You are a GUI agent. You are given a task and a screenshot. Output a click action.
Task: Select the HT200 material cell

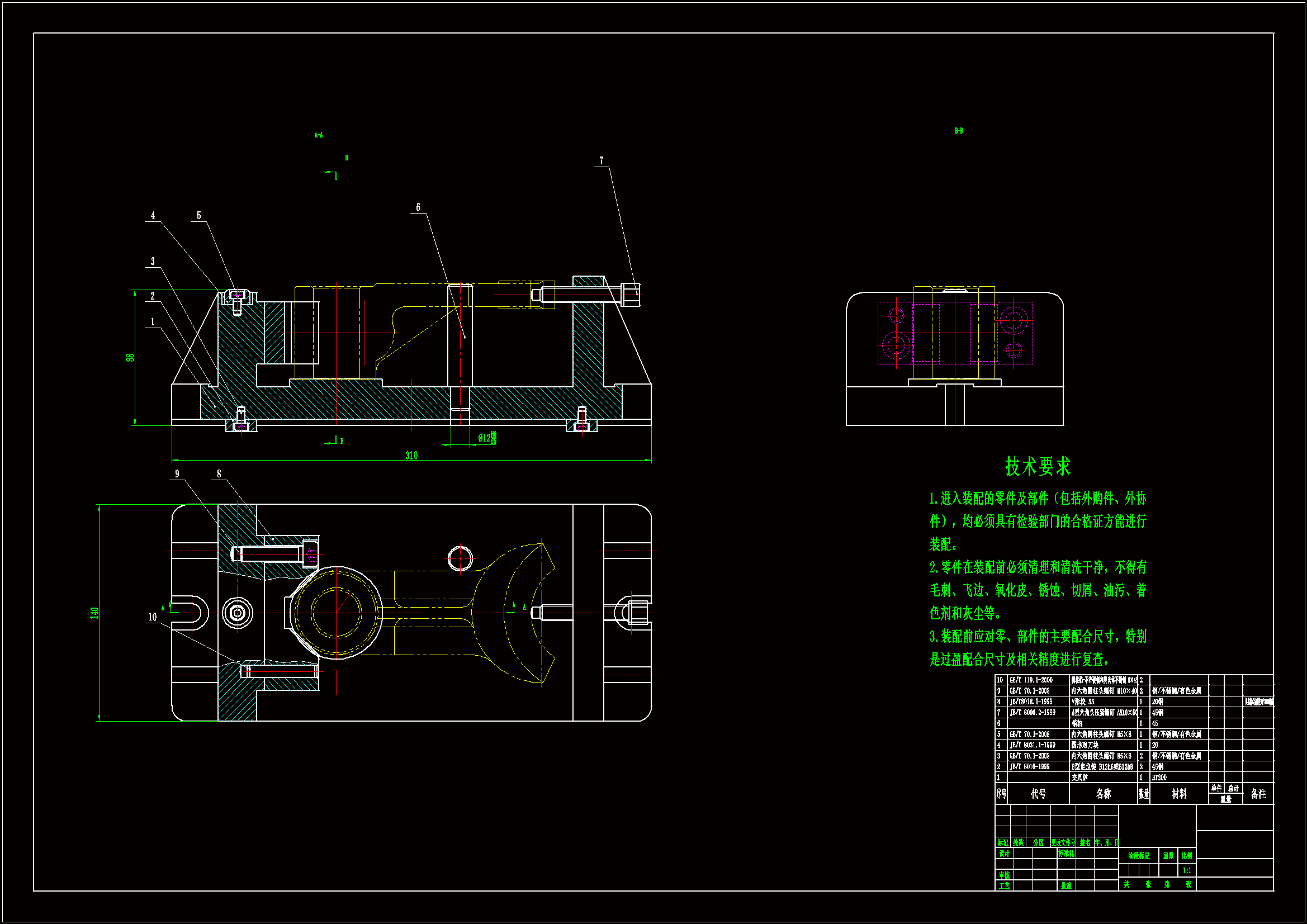click(x=1159, y=778)
